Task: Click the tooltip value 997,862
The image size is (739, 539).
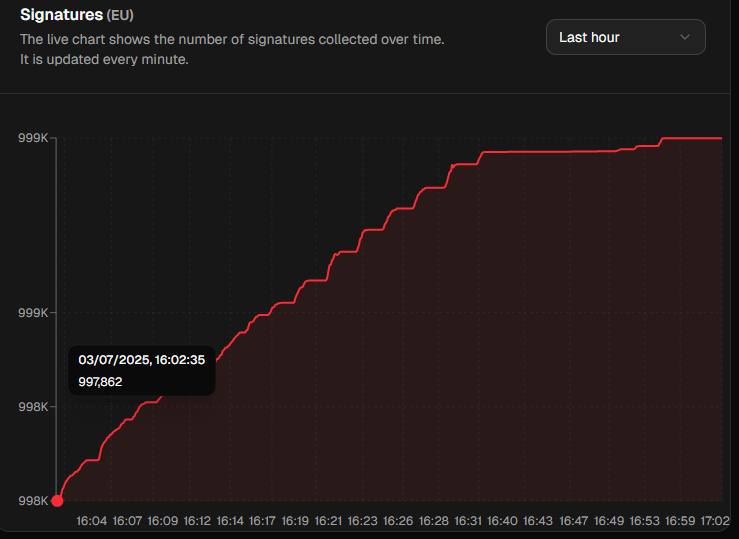Action: (100, 382)
